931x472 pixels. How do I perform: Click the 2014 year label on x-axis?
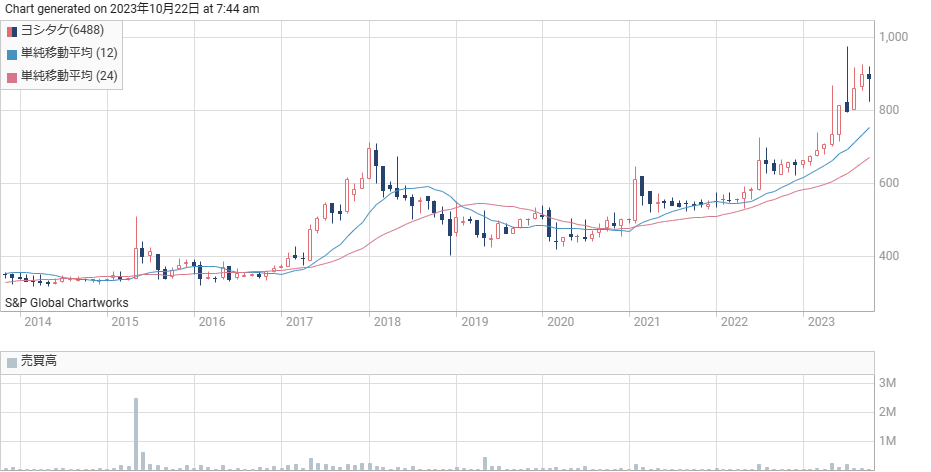pyautogui.click(x=38, y=322)
